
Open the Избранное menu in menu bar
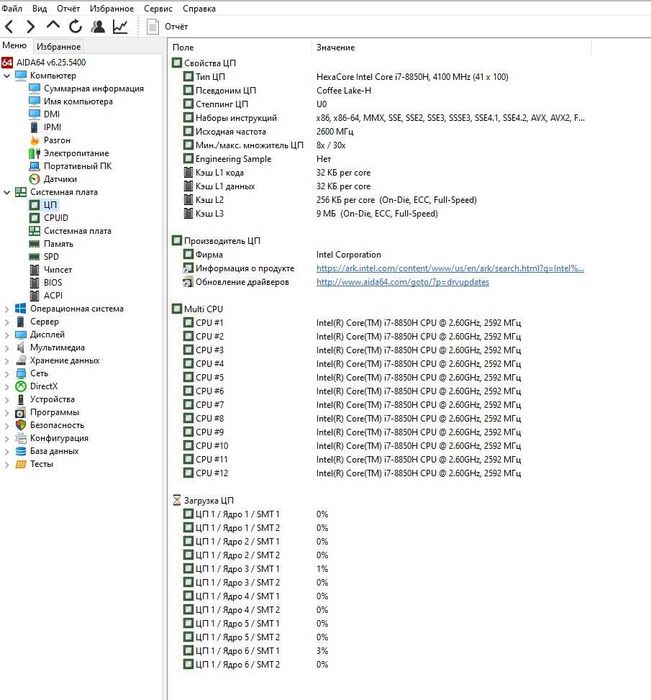[112, 8]
